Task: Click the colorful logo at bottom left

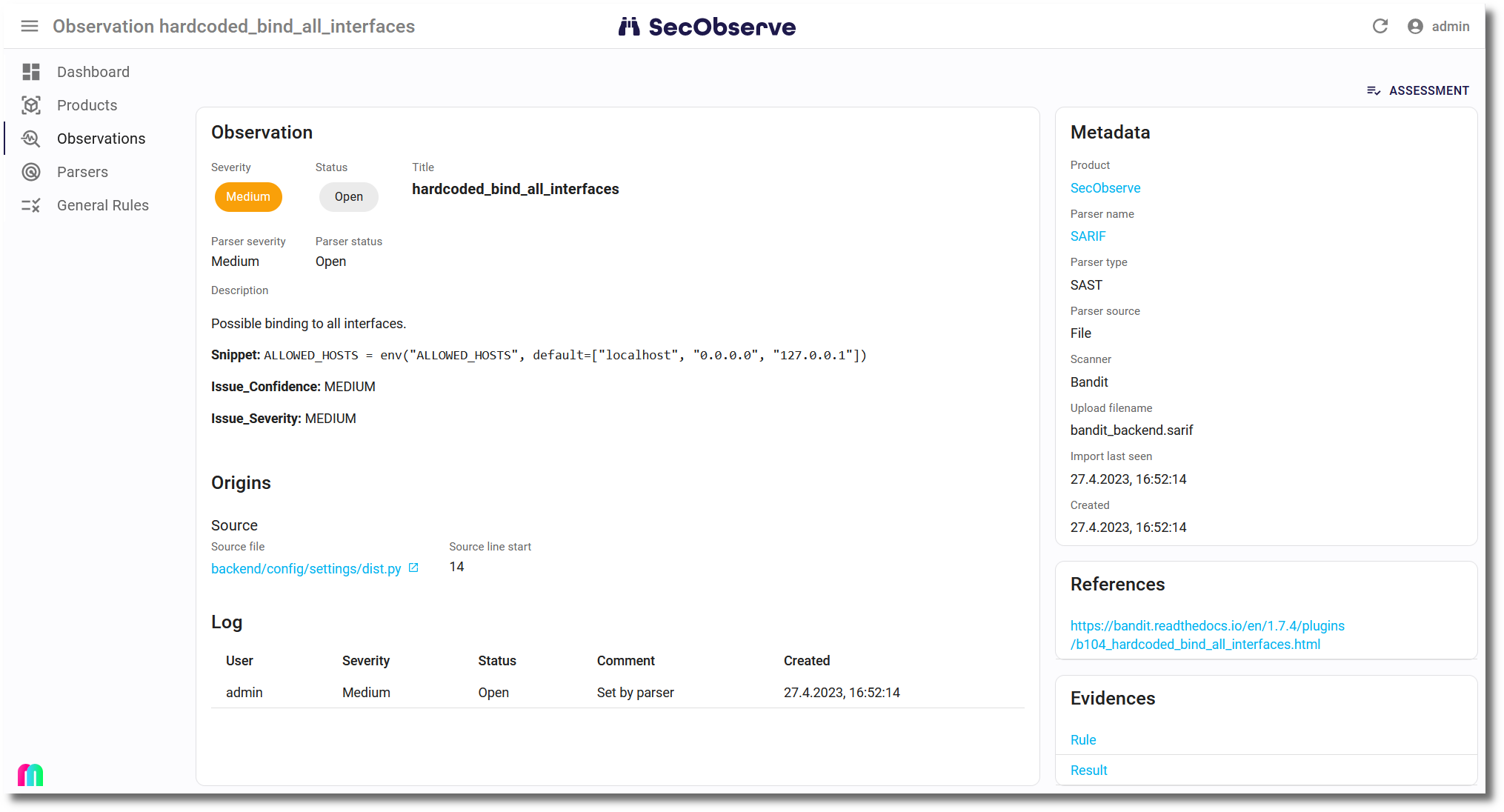Action: coord(30,775)
